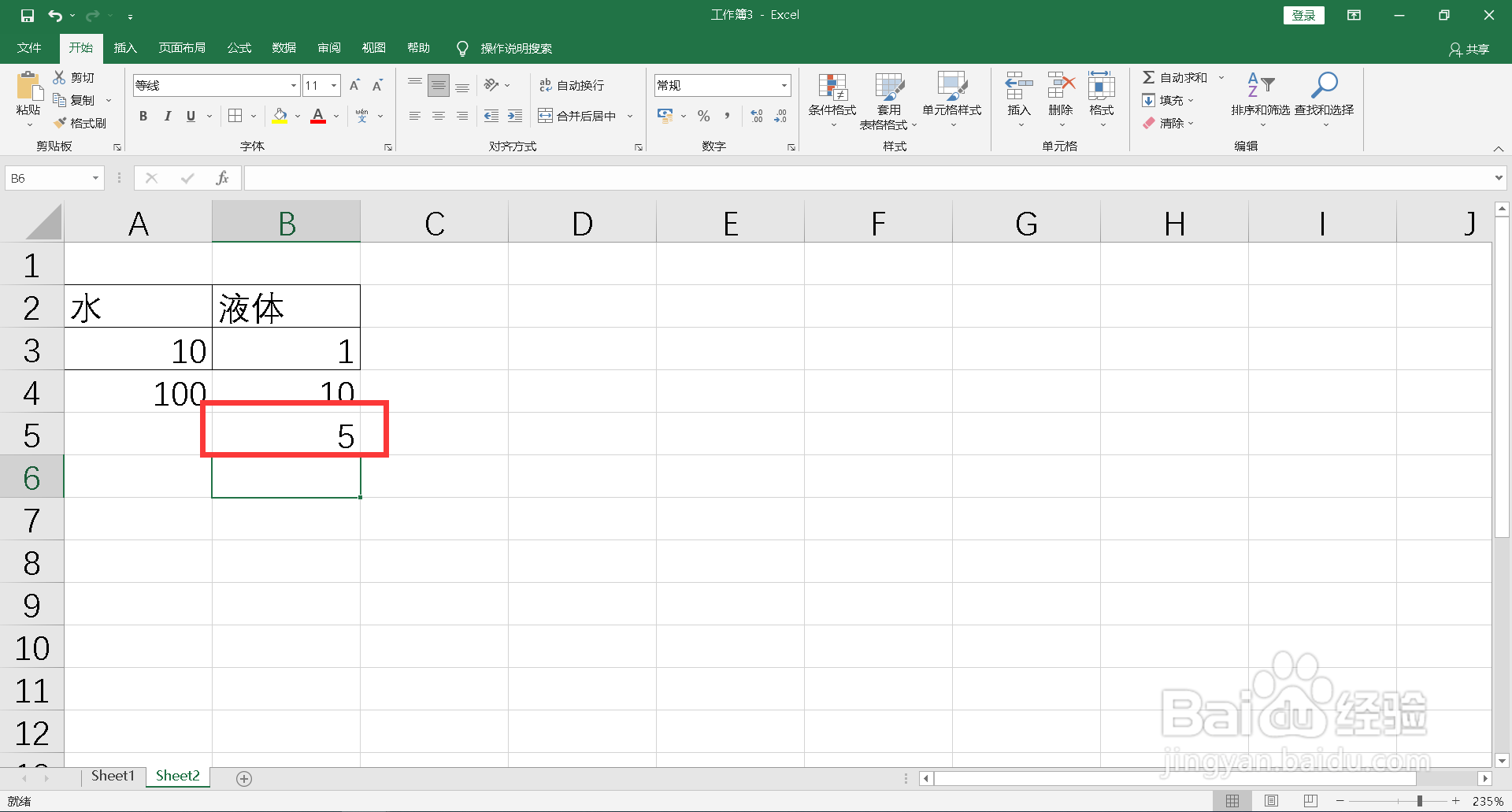Open Sort and Filter (排序和筛选)
The height and width of the screenshot is (812, 1512).
coord(1261,98)
